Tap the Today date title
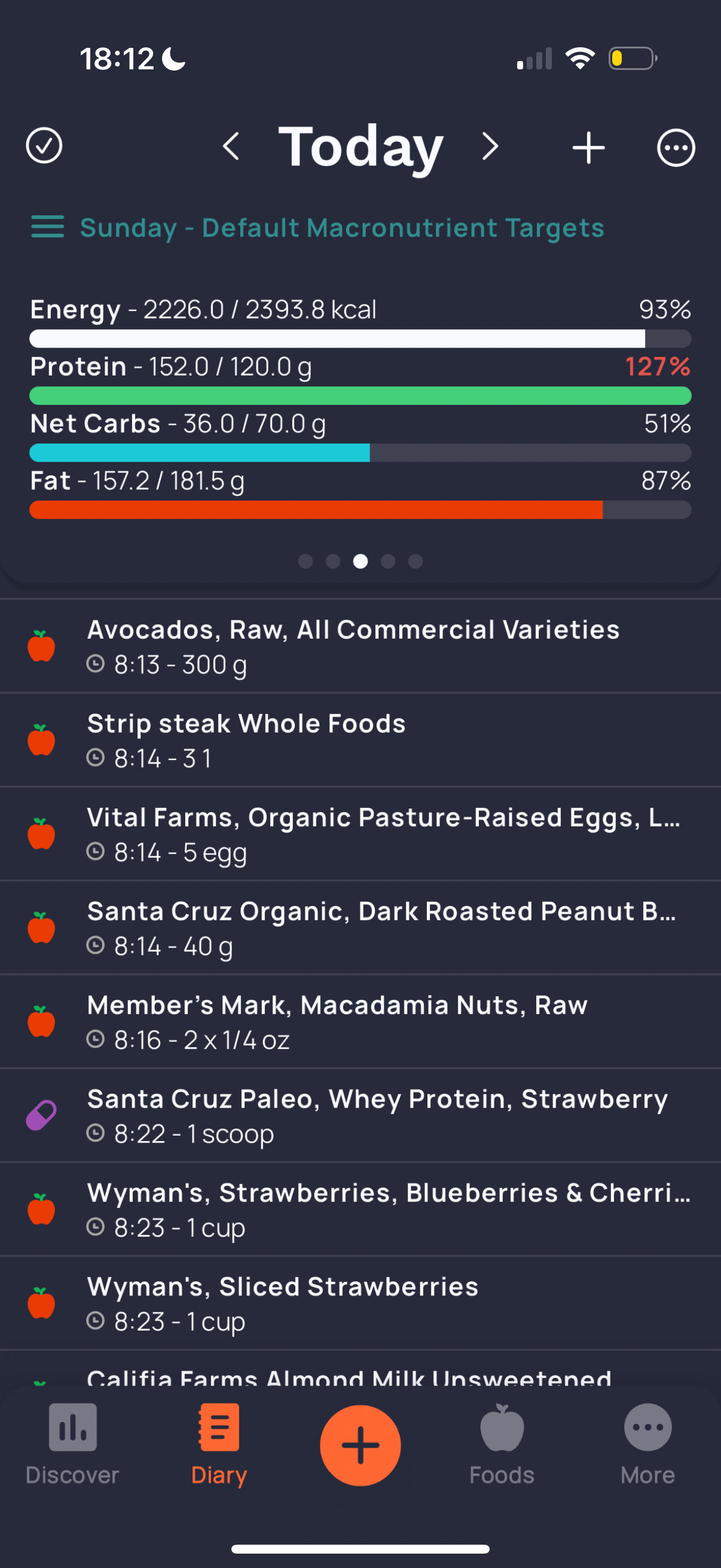Viewport: 721px width, 1568px height. click(x=361, y=147)
